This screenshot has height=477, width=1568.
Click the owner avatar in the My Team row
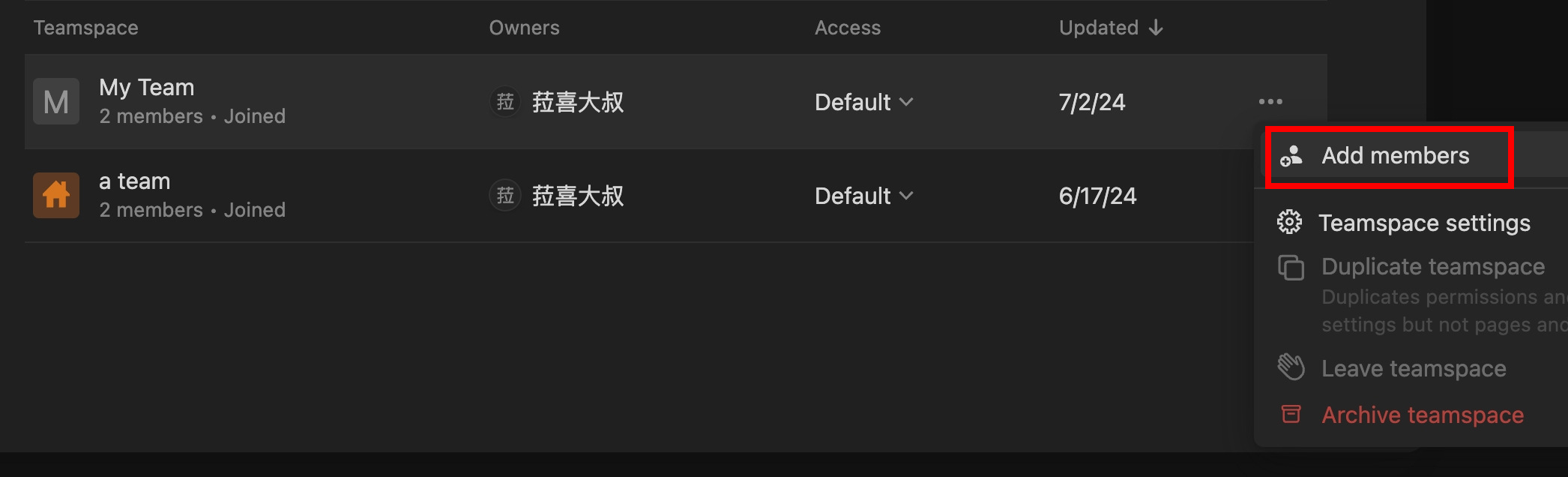505,102
